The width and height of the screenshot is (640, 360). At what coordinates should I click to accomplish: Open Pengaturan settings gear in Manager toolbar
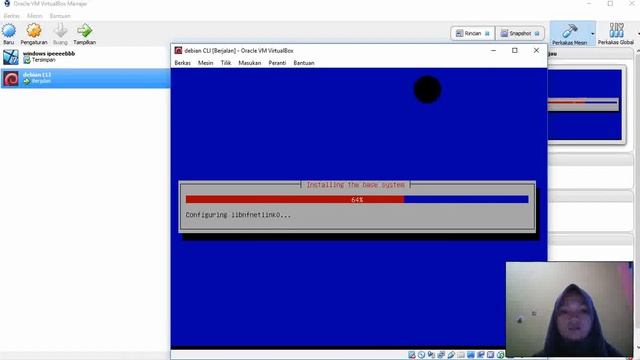[x=34, y=31]
